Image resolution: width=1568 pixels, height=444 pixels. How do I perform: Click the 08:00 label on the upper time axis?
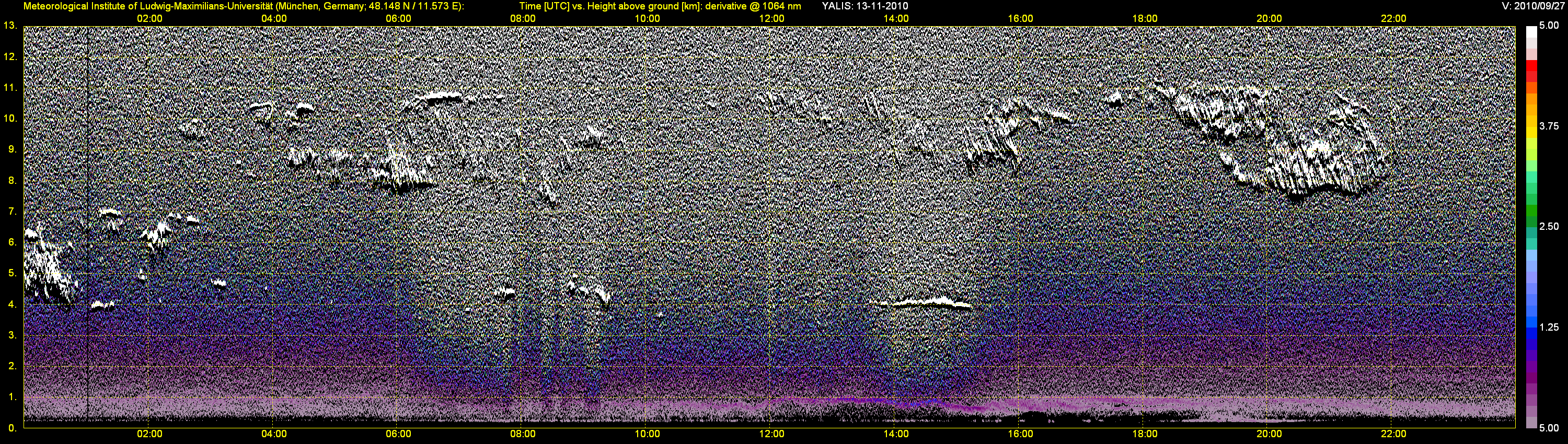[523, 19]
